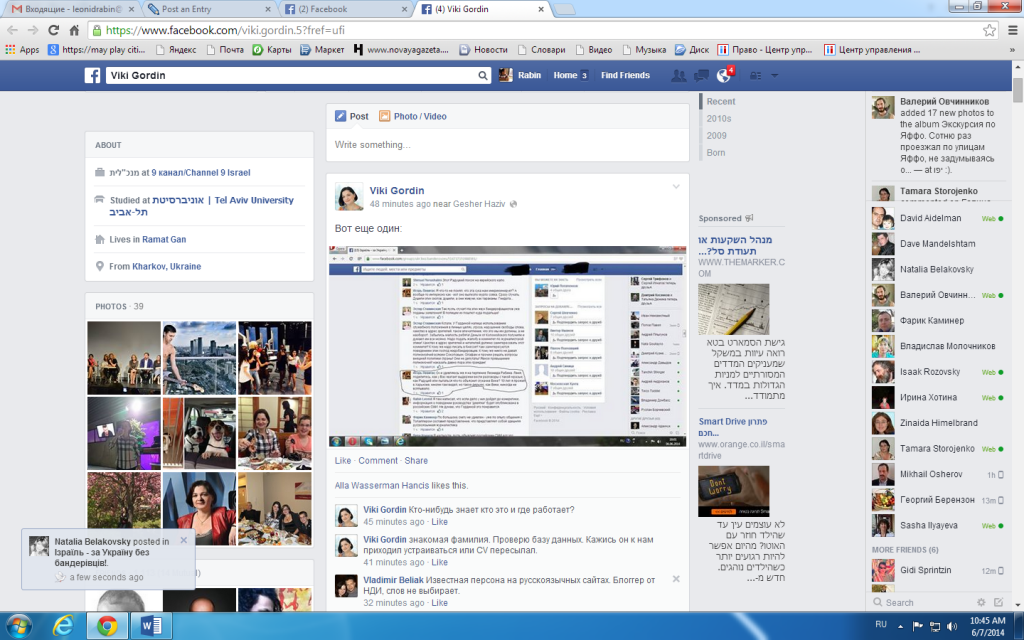Select Photo / Video tab in composer
1024x640 pixels.
tap(413, 116)
